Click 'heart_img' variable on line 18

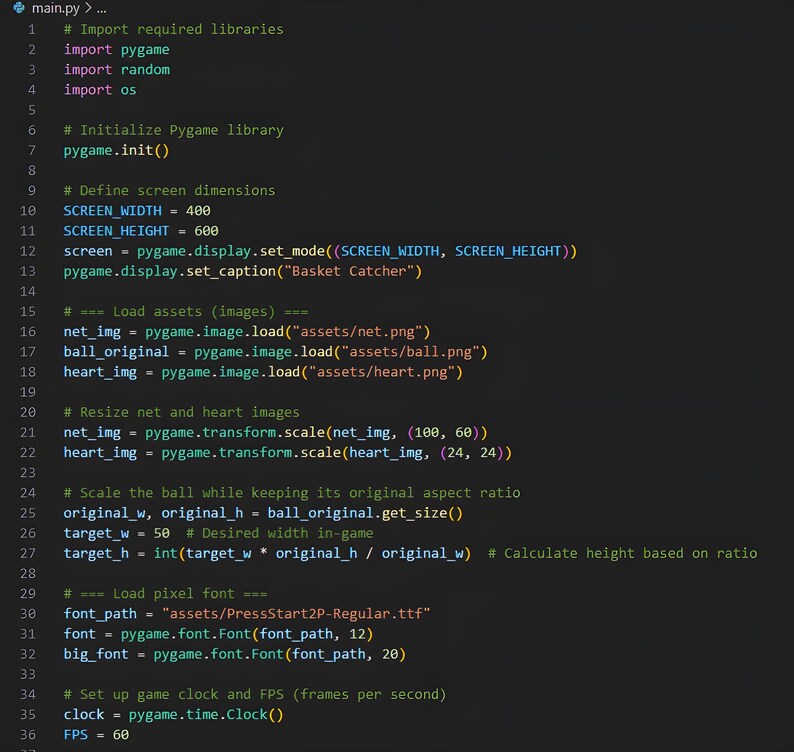(x=100, y=372)
